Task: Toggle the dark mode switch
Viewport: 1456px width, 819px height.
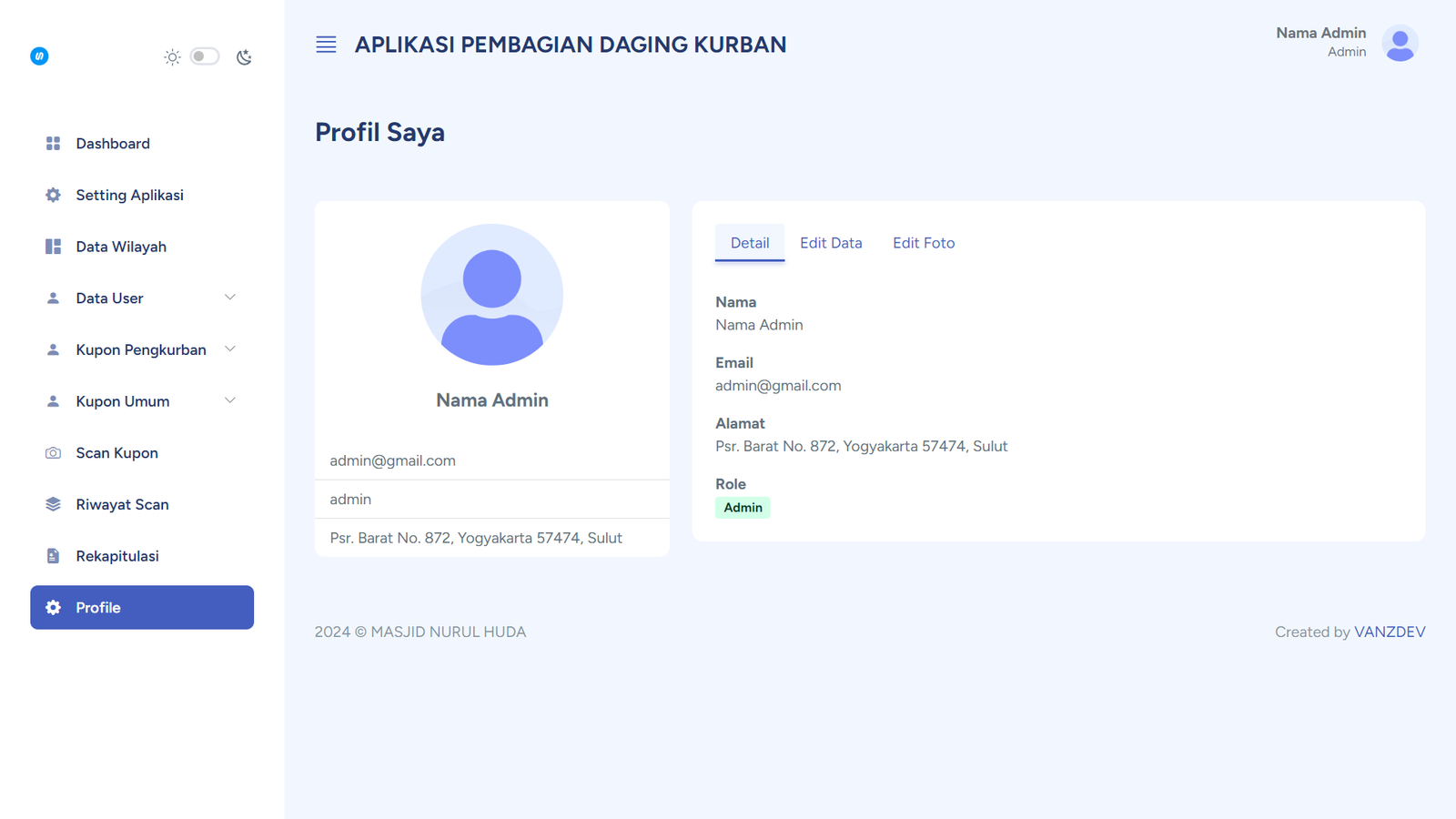Action: [x=205, y=56]
